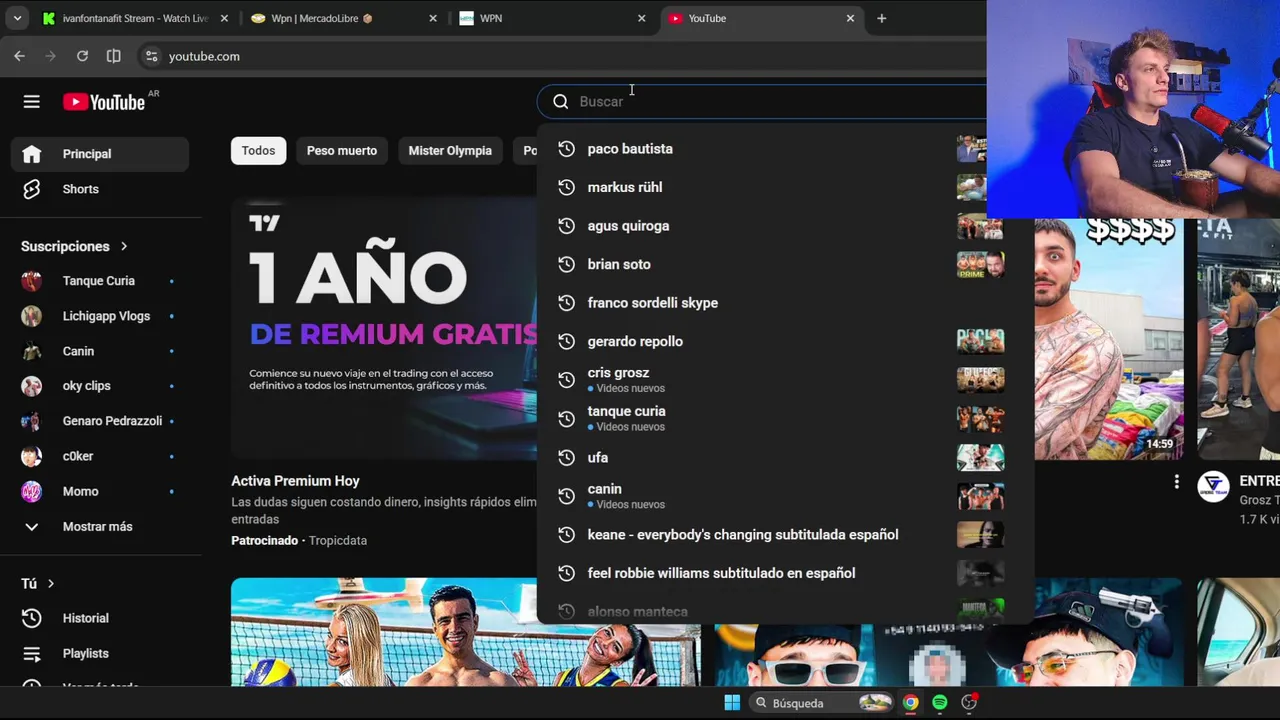Click the taskbar Búsqueda search box
This screenshot has height=720, width=1280.
coord(821,703)
